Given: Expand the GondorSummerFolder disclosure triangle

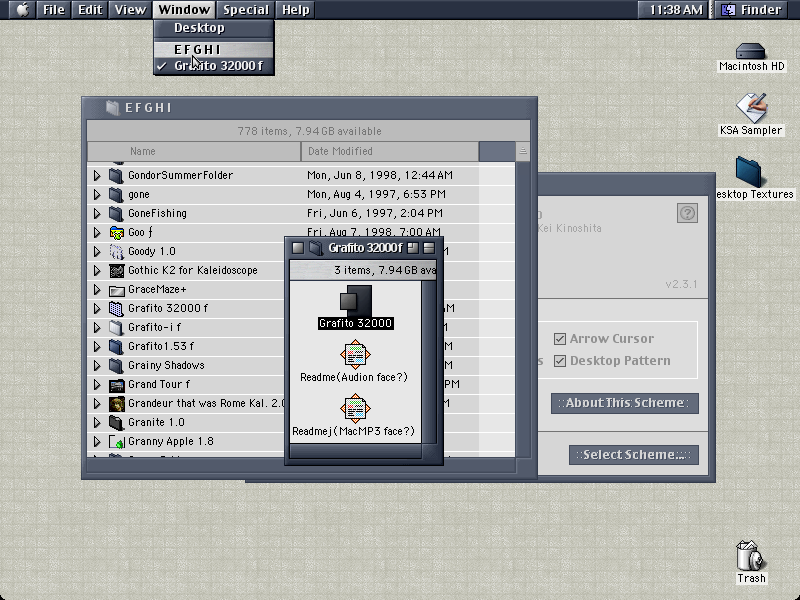Looking at the screenshot, I should click(x=97, y=176).
